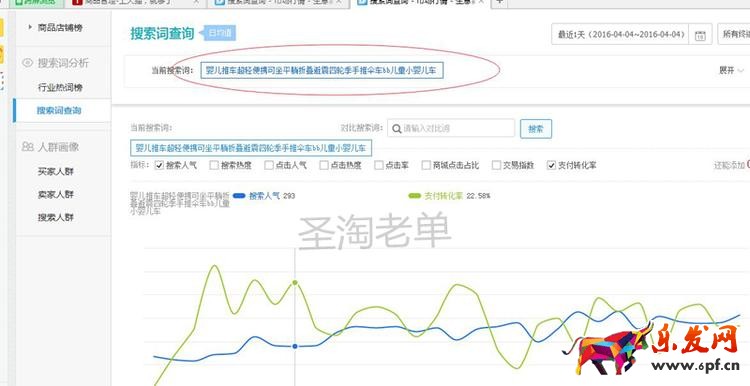Viewport: 750px width, 386px height.
Task: Enable the 点击率 checkbox
Action: point(379,165)
